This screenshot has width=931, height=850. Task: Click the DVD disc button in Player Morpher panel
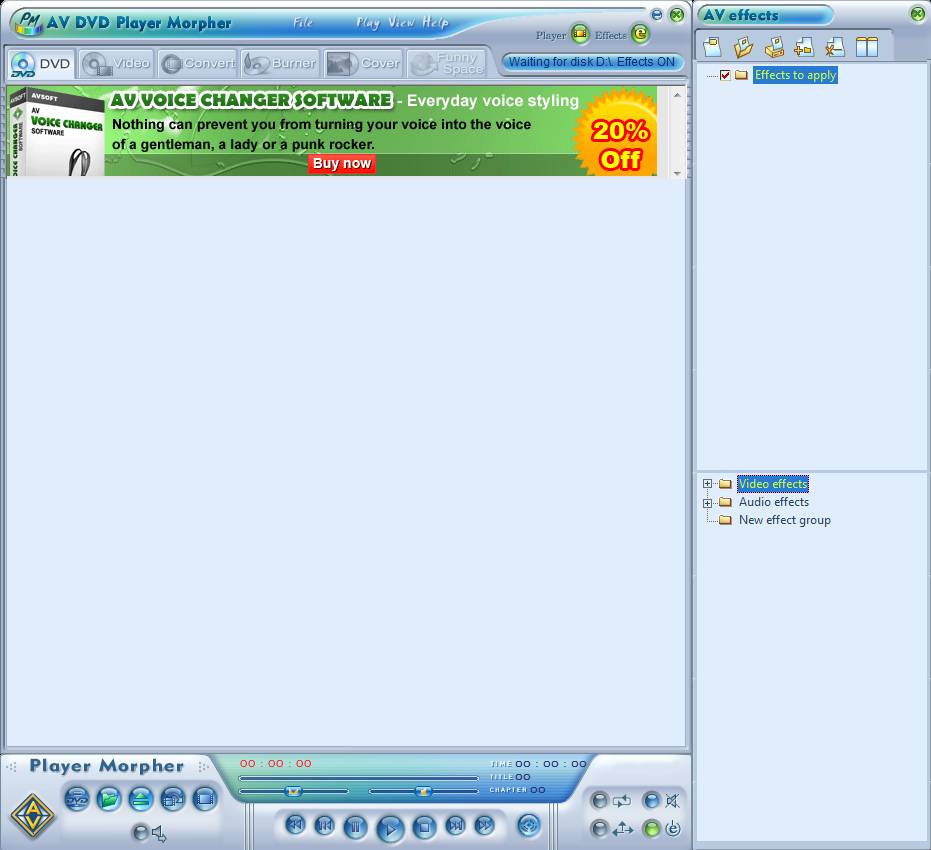coord(77,799)
